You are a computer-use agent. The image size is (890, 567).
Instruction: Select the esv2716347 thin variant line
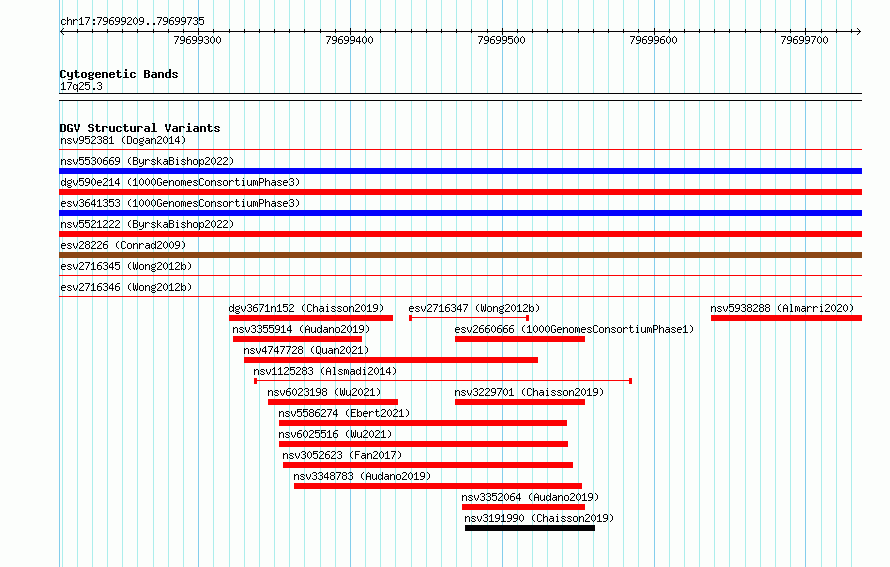point(469,318)
